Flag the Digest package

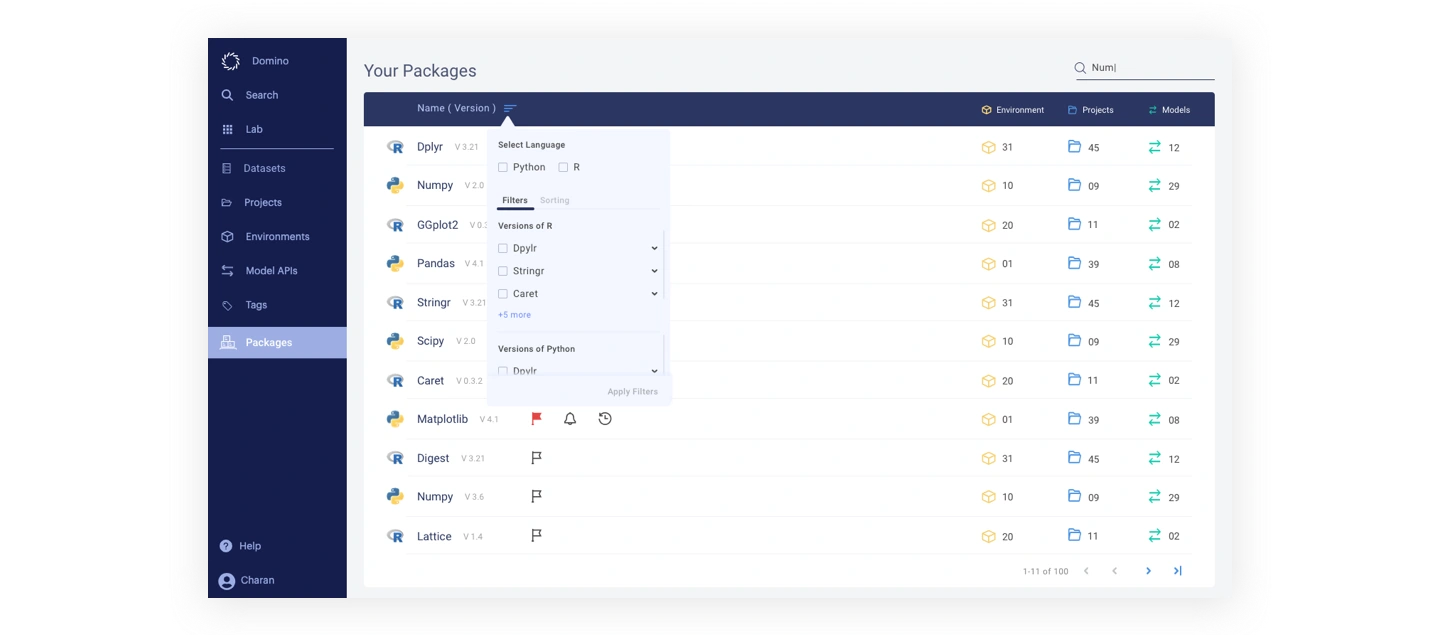pos(536,458)
